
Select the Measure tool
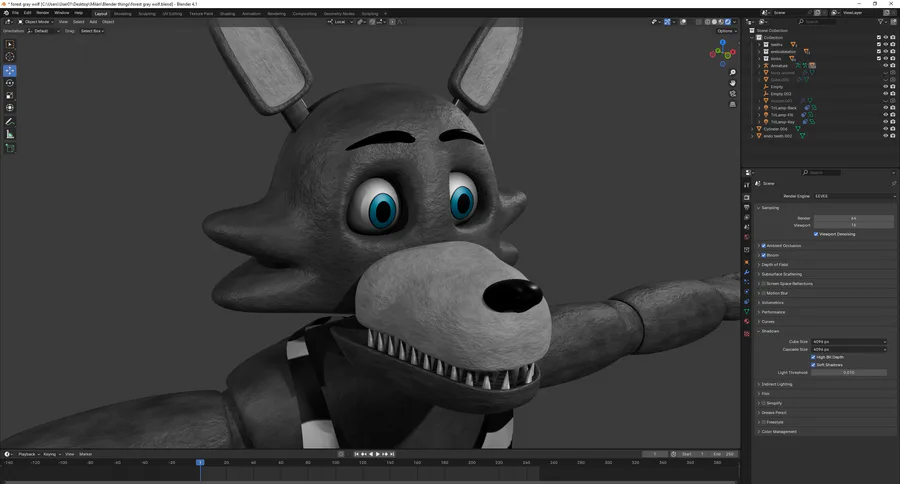point(10,134)
